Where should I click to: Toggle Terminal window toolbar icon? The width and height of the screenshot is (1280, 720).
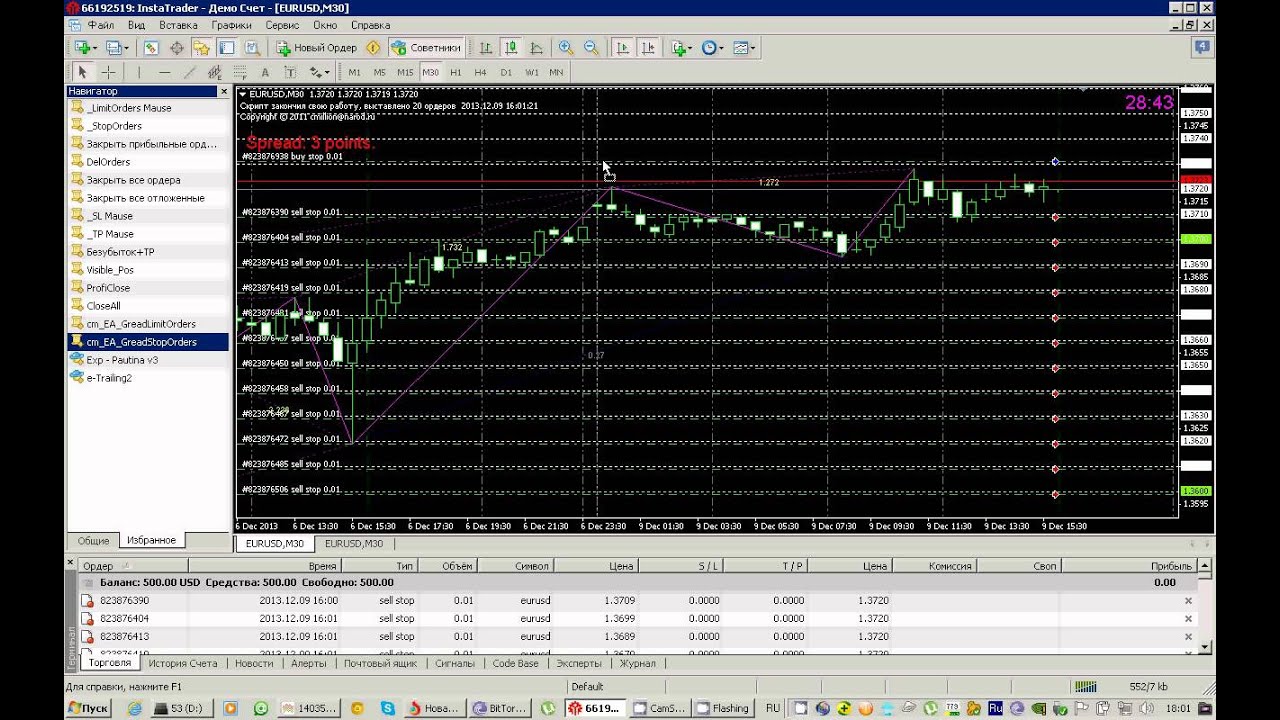tap(227, 47)
